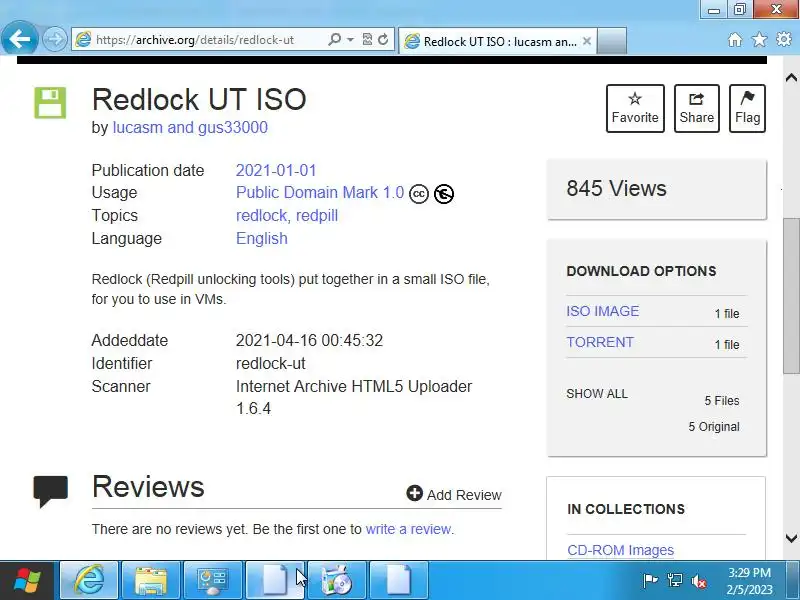Open the Public Domain Mark 1.0 link

(320, 192)
